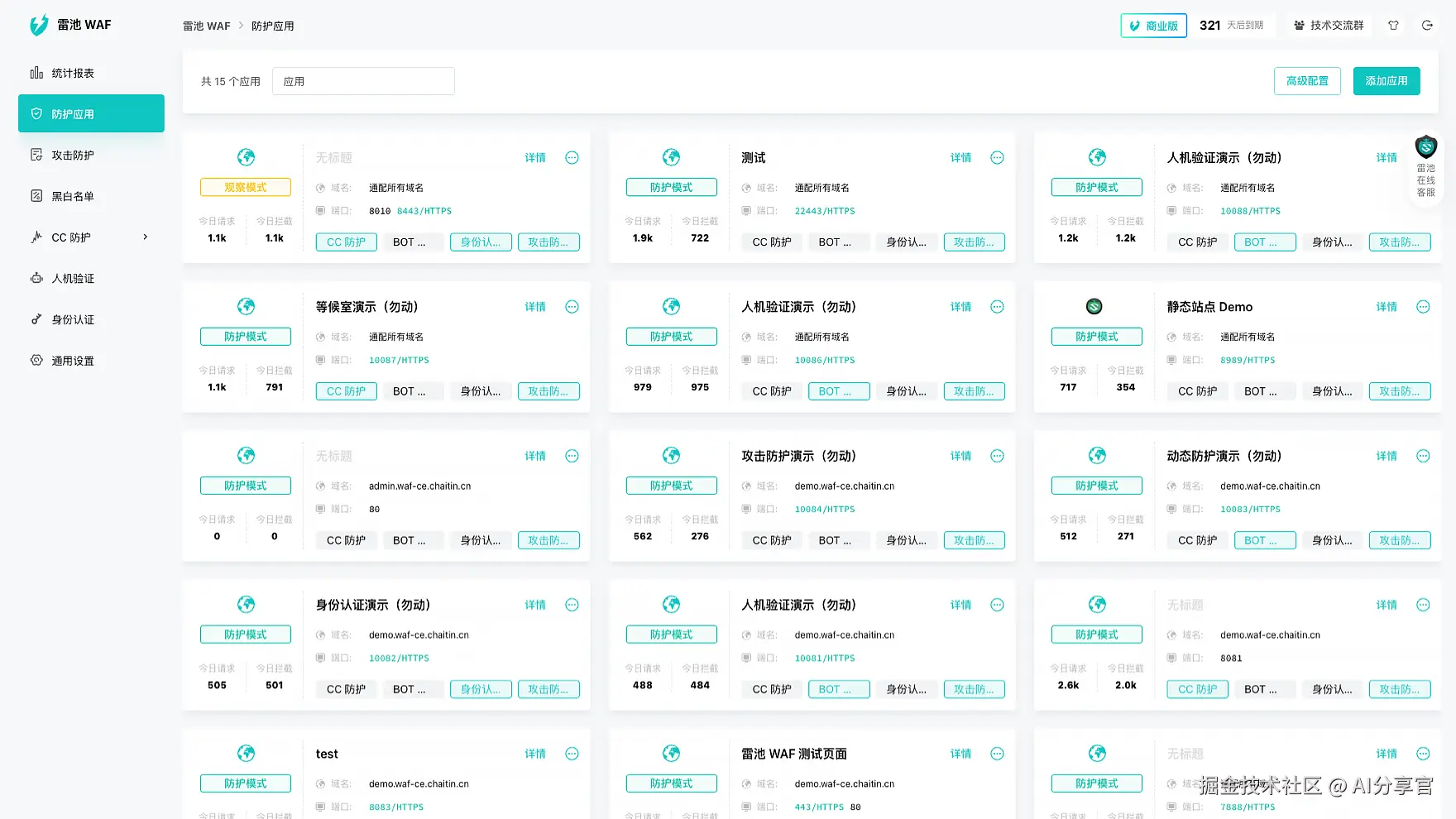Click 防护模式 button on 测试 card

[672, 188]
